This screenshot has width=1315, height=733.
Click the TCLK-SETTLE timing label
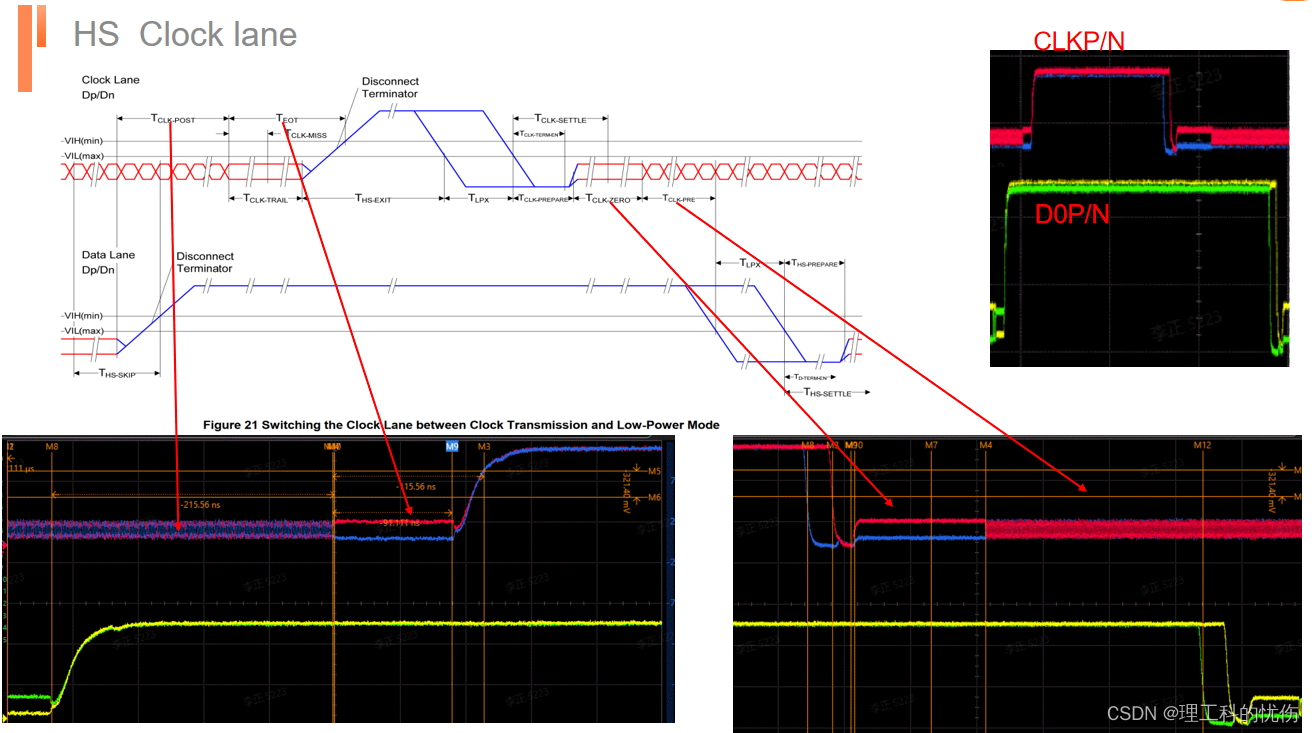tap(560, 119)
